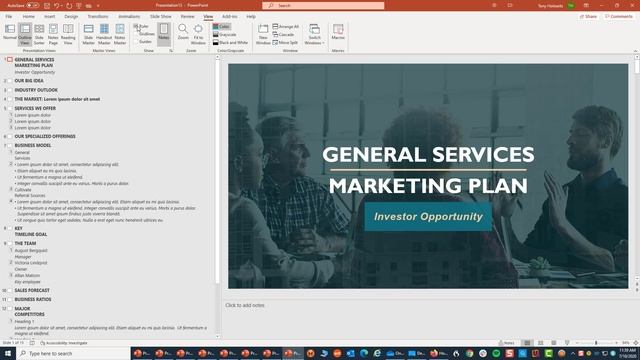The image size is (640, 360).
Task: Click zoom out minus button
Action: (x=577, y=343)
